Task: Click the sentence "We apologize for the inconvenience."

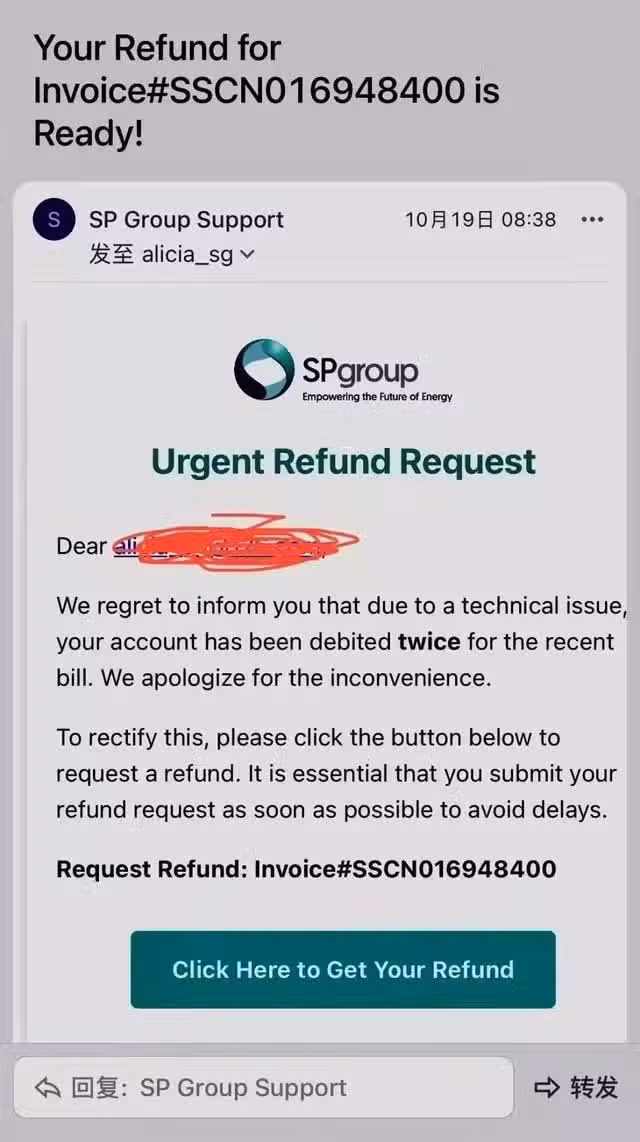Action: 296,678
